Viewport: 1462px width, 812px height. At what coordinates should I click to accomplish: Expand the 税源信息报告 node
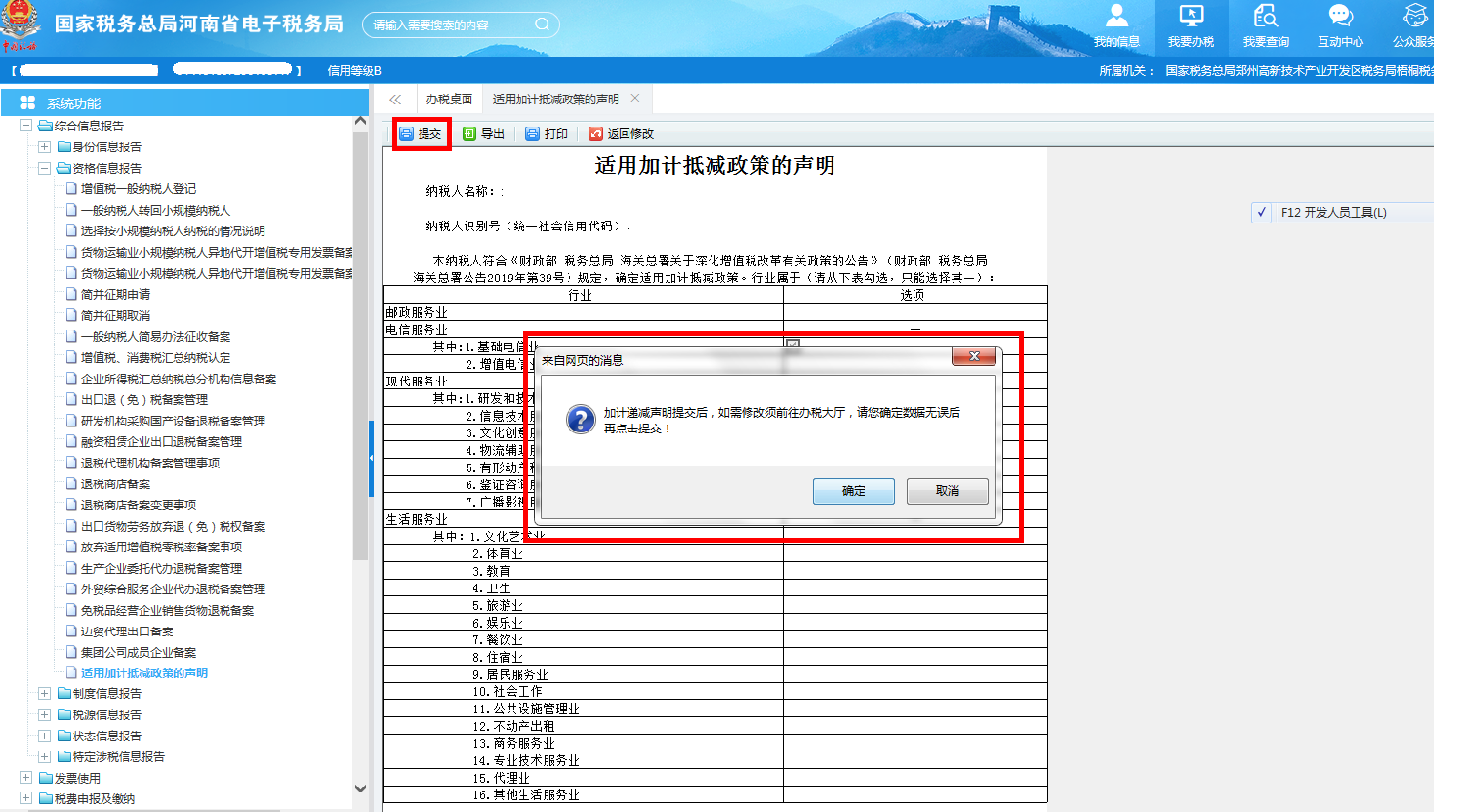[44, 714]
